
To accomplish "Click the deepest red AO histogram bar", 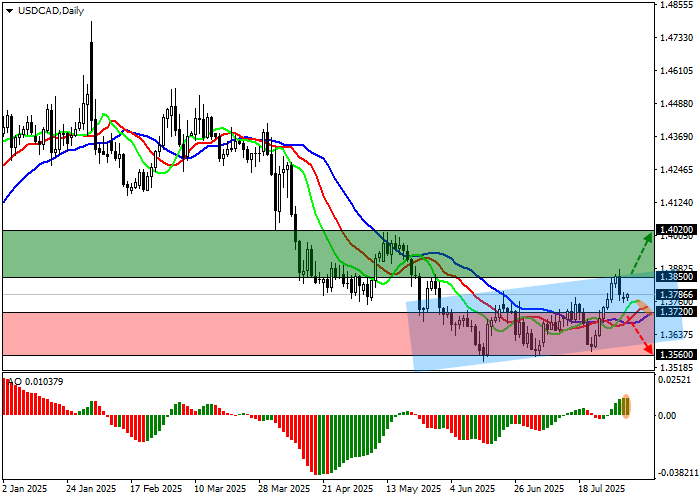I will click(317, 445).
